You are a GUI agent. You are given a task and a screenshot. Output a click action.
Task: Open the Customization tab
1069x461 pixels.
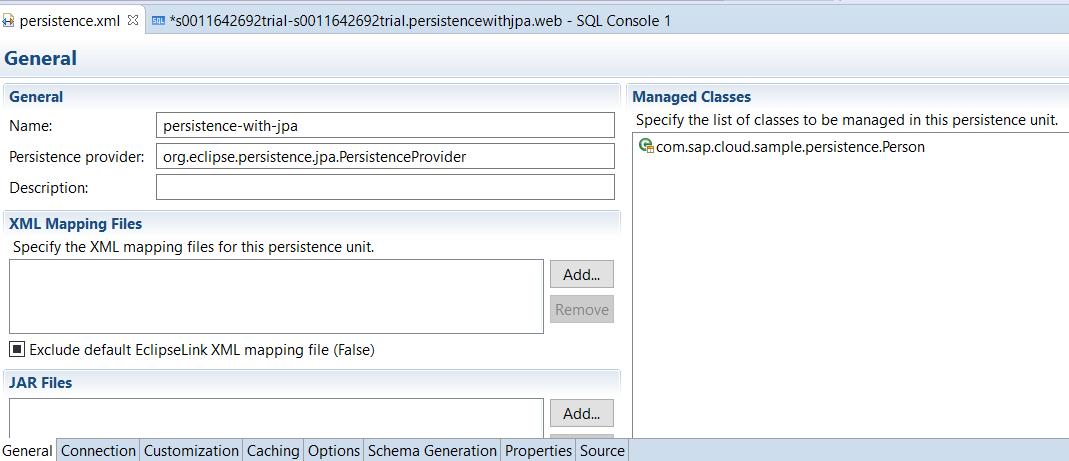point(191,451)
